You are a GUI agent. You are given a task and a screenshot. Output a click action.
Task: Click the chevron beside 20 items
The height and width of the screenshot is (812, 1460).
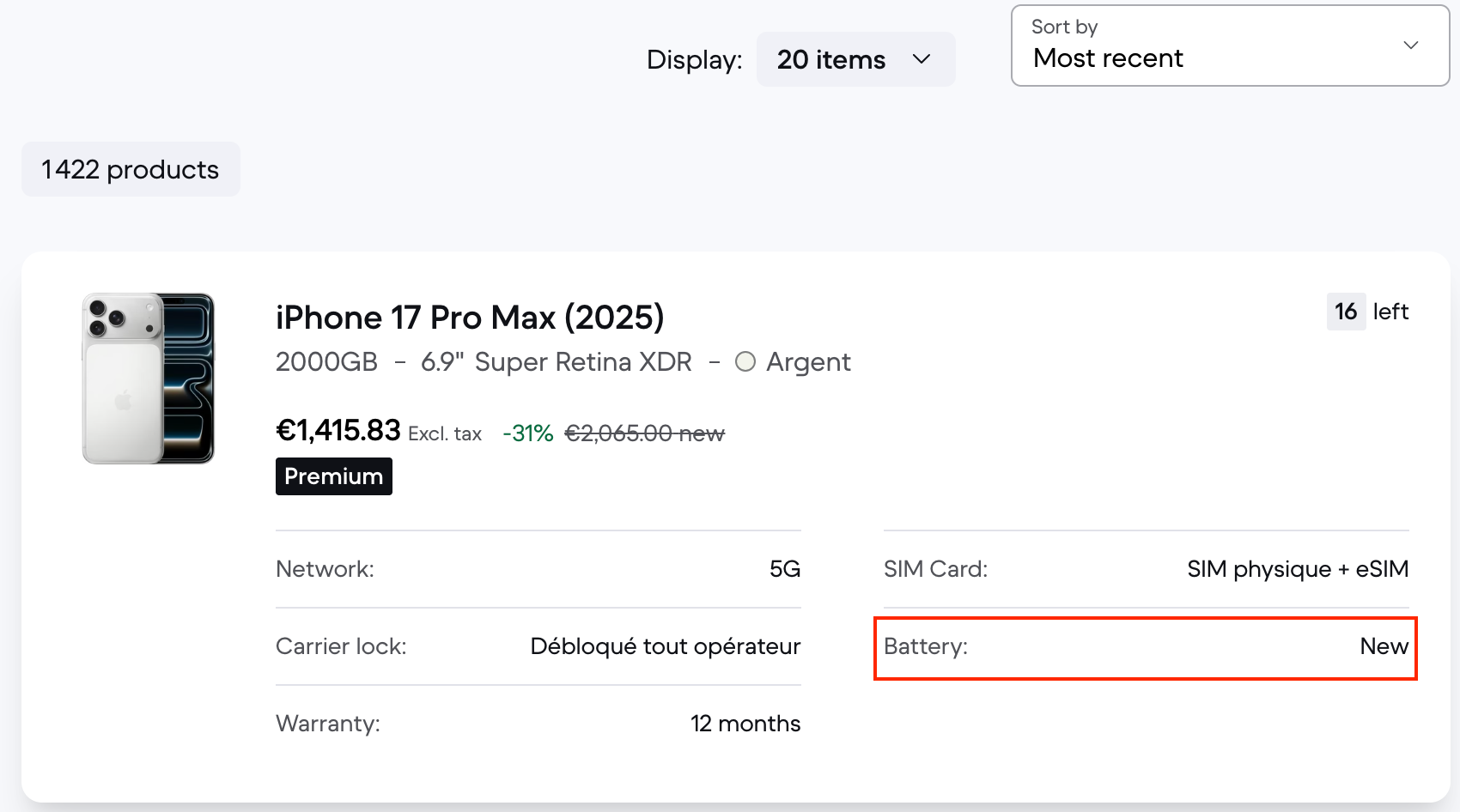[922, 59]
